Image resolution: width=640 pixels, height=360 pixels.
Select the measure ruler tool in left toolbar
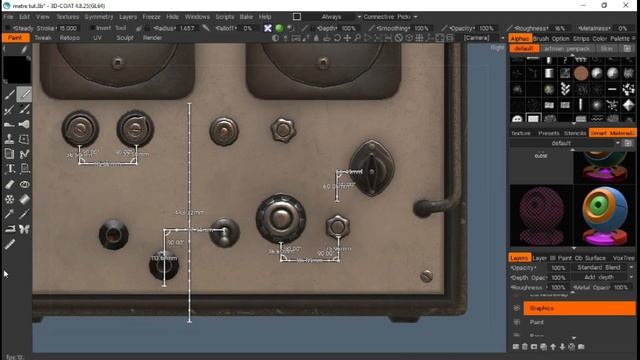pyautogui.click(x=9, y=244)
